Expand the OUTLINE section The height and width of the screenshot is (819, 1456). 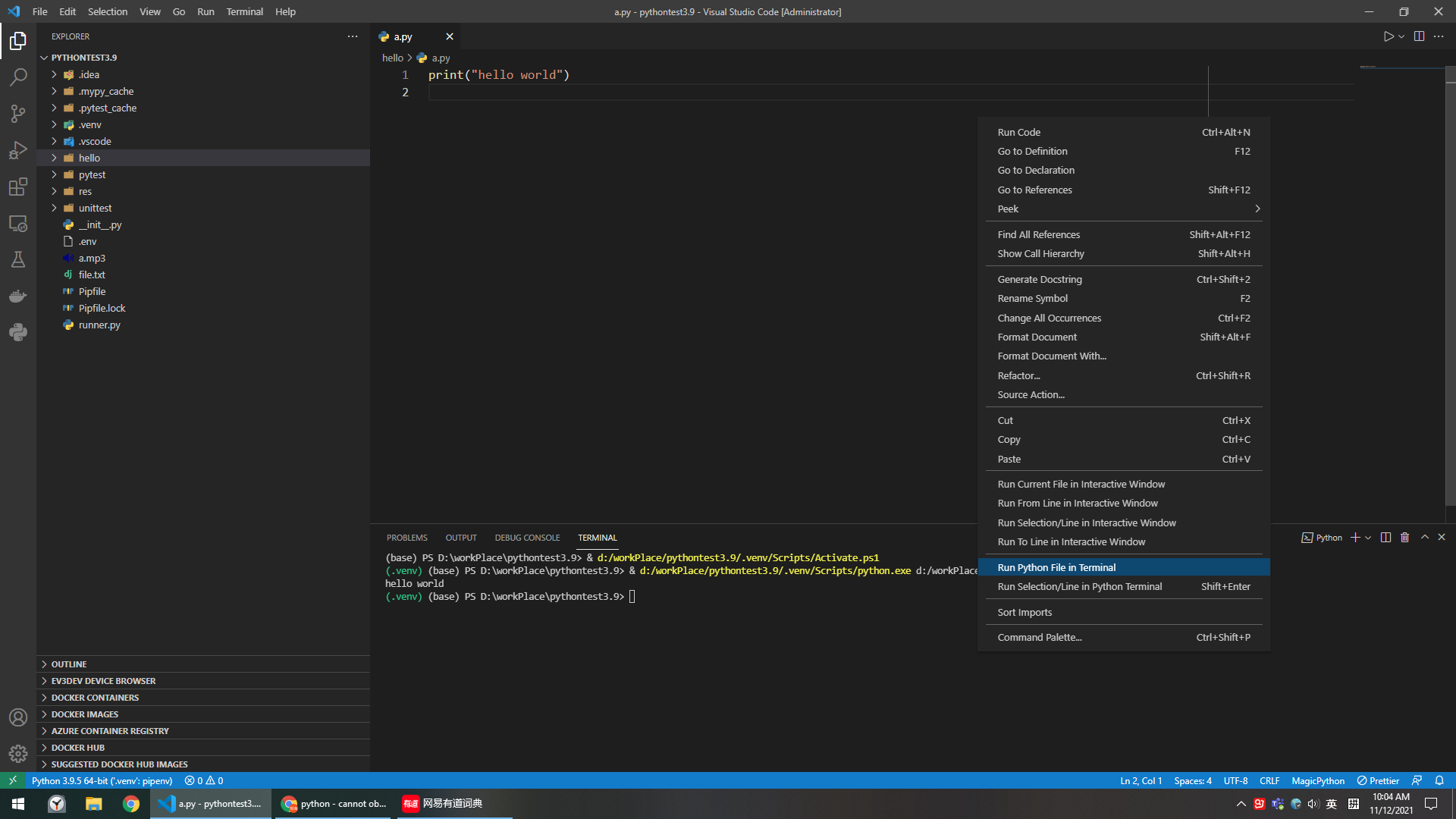click(203, 664)
